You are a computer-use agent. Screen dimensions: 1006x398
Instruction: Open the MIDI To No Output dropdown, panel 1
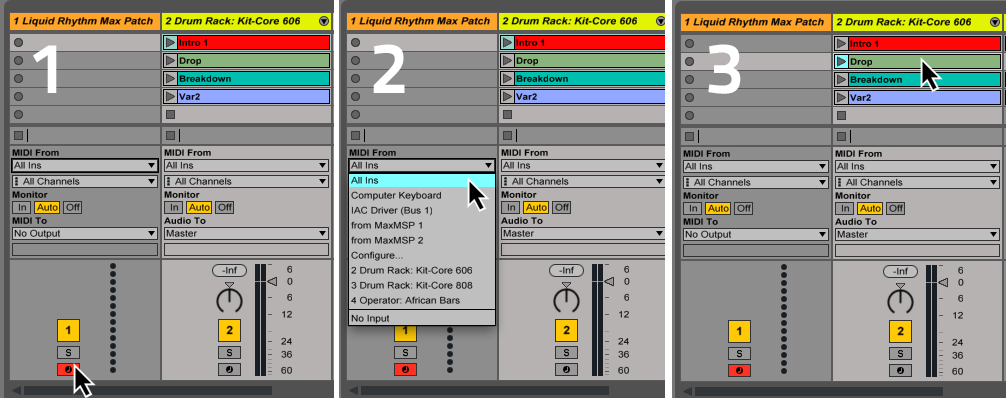point(85,234)
